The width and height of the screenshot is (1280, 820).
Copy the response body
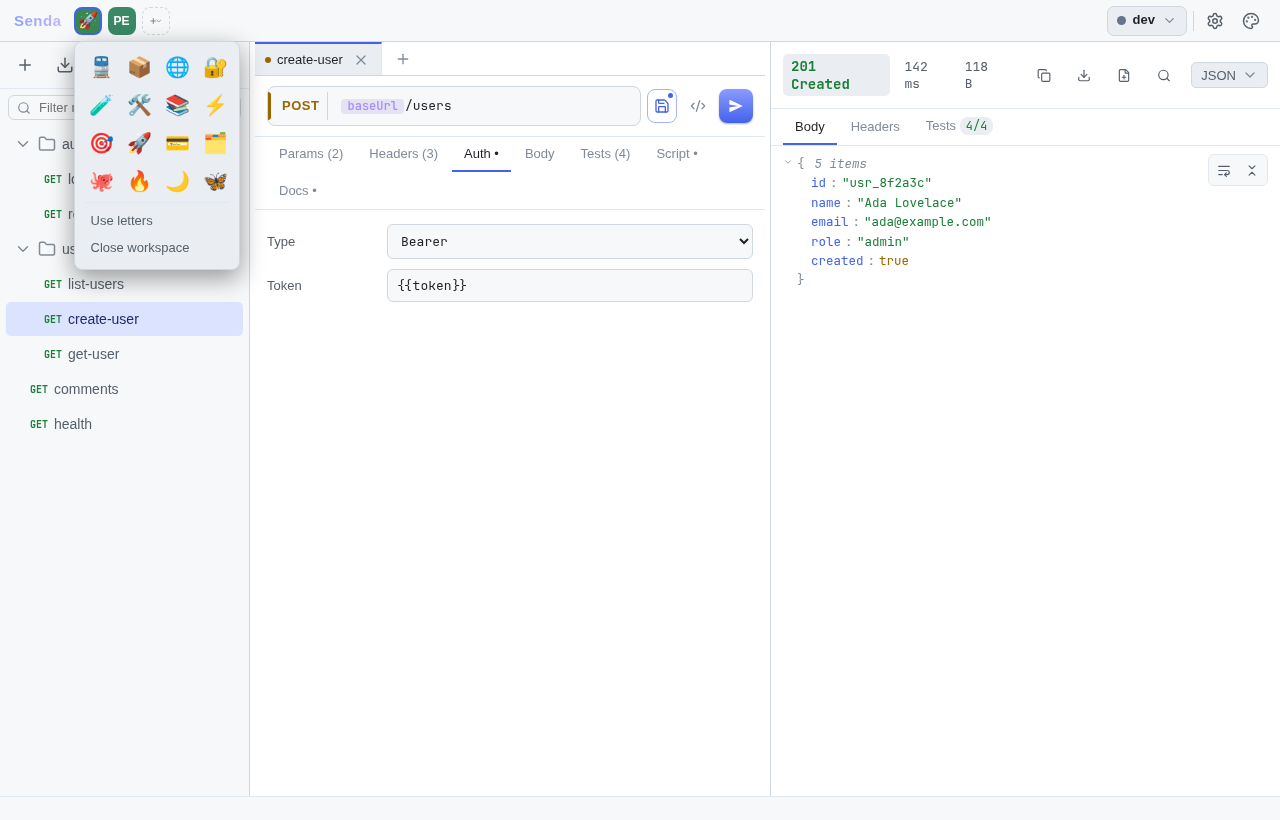point(1044,75)
